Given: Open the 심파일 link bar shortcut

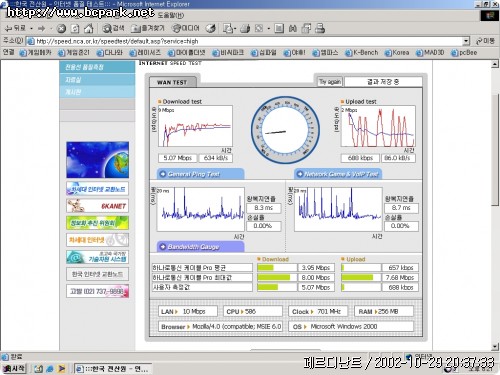Looking at the screenshot, I should [x=264, y=53].
